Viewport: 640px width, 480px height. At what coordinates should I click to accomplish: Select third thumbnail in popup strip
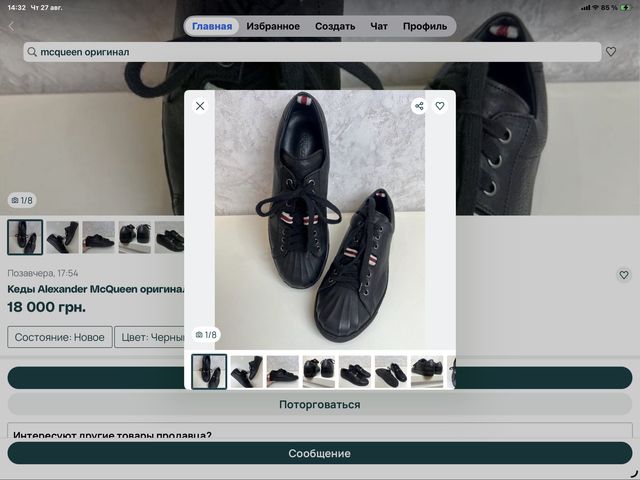tap(283, 371)
